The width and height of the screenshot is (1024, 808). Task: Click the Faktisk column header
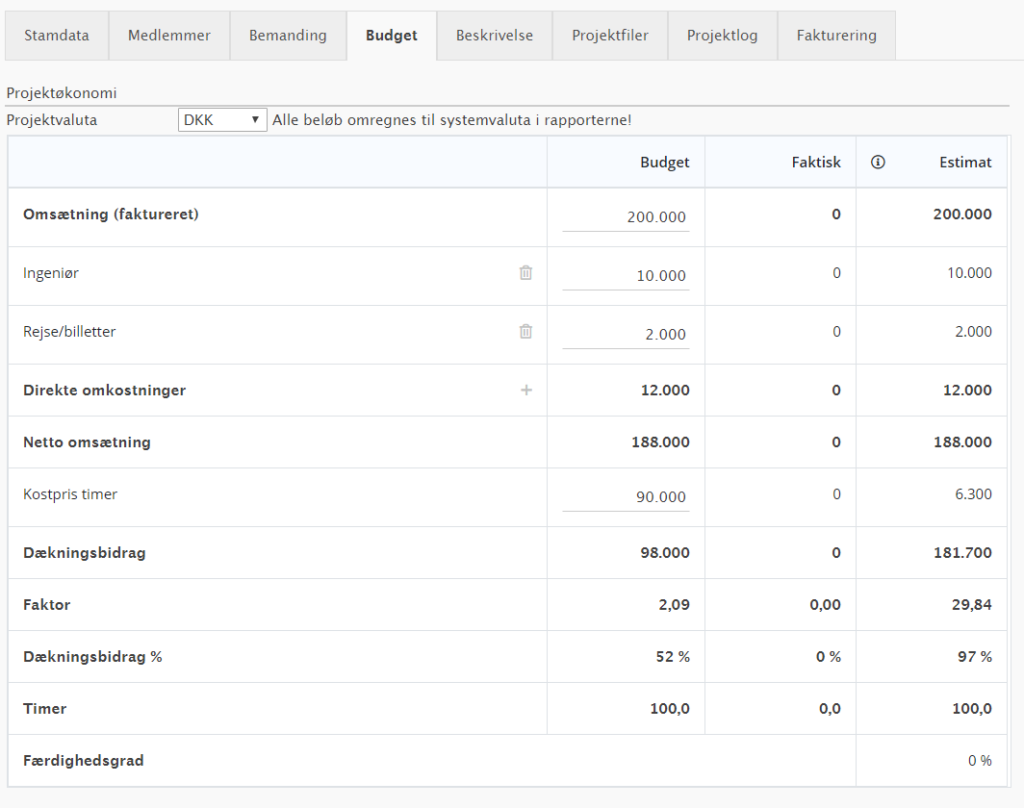[x=815, y=162]
